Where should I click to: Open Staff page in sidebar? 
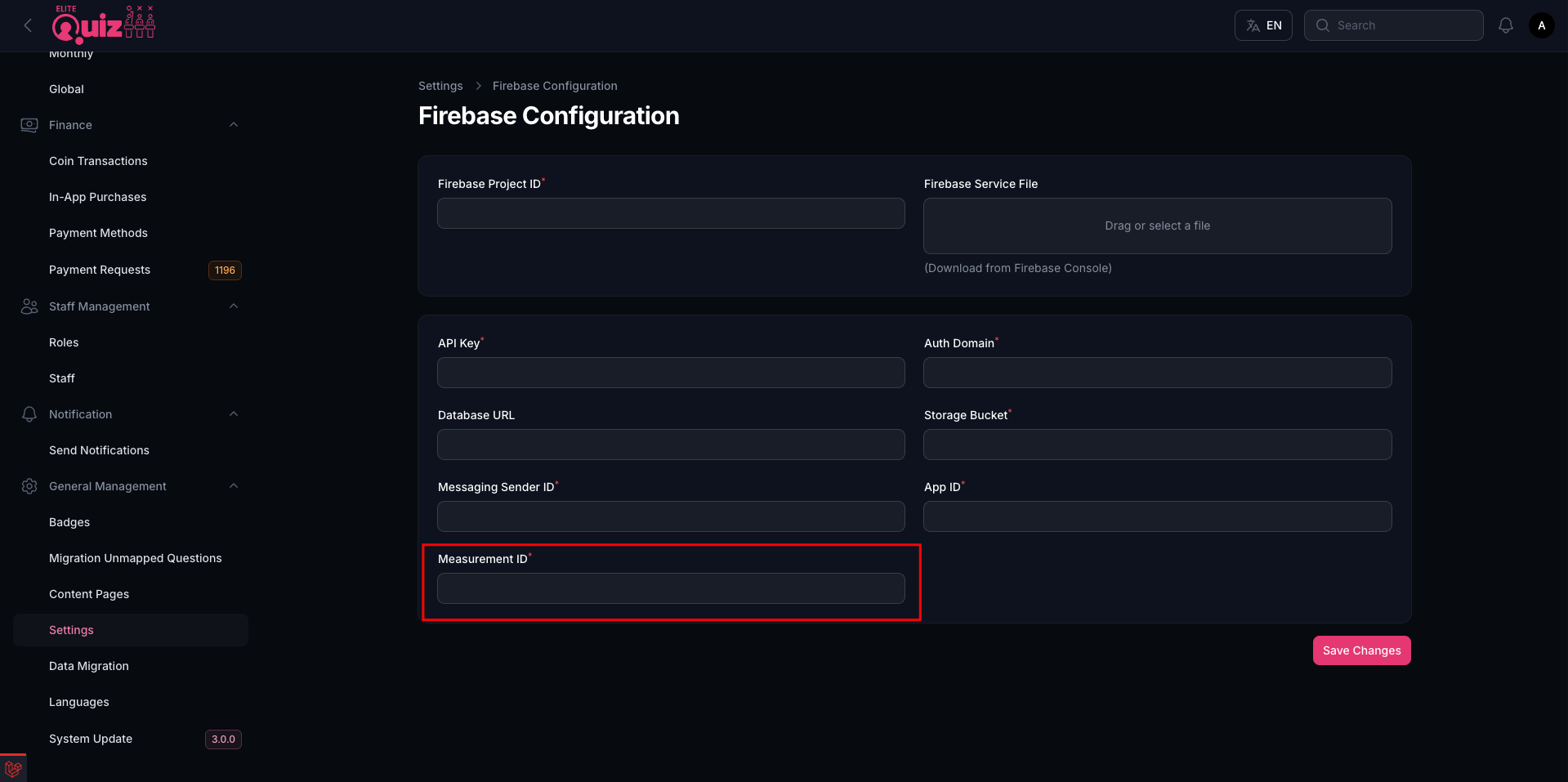[x=61, y=378]
